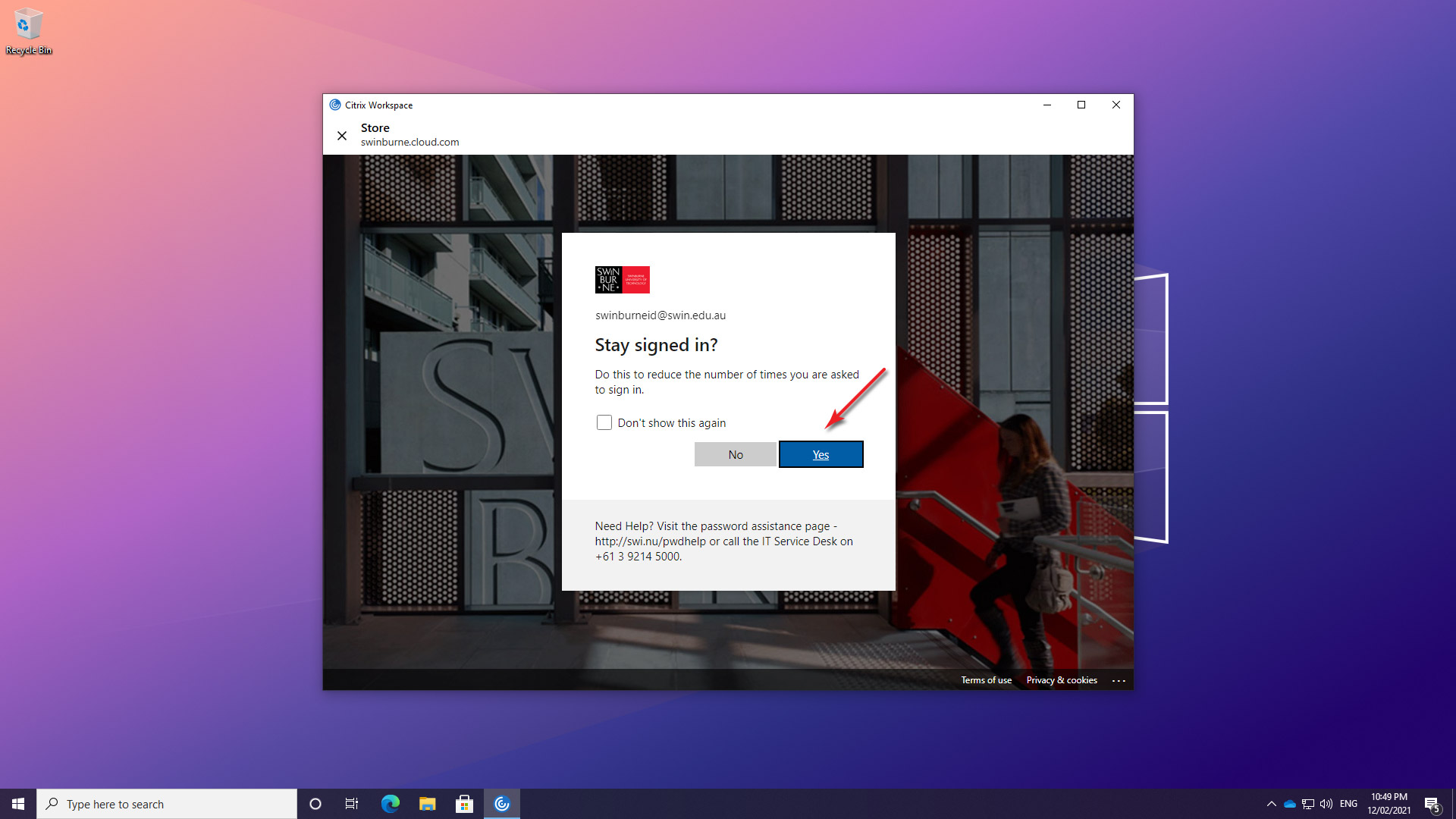The height and width of the screenshot is (819, 1456).
Task: Open the three-dots more options menu
Action: point(1118,680)
